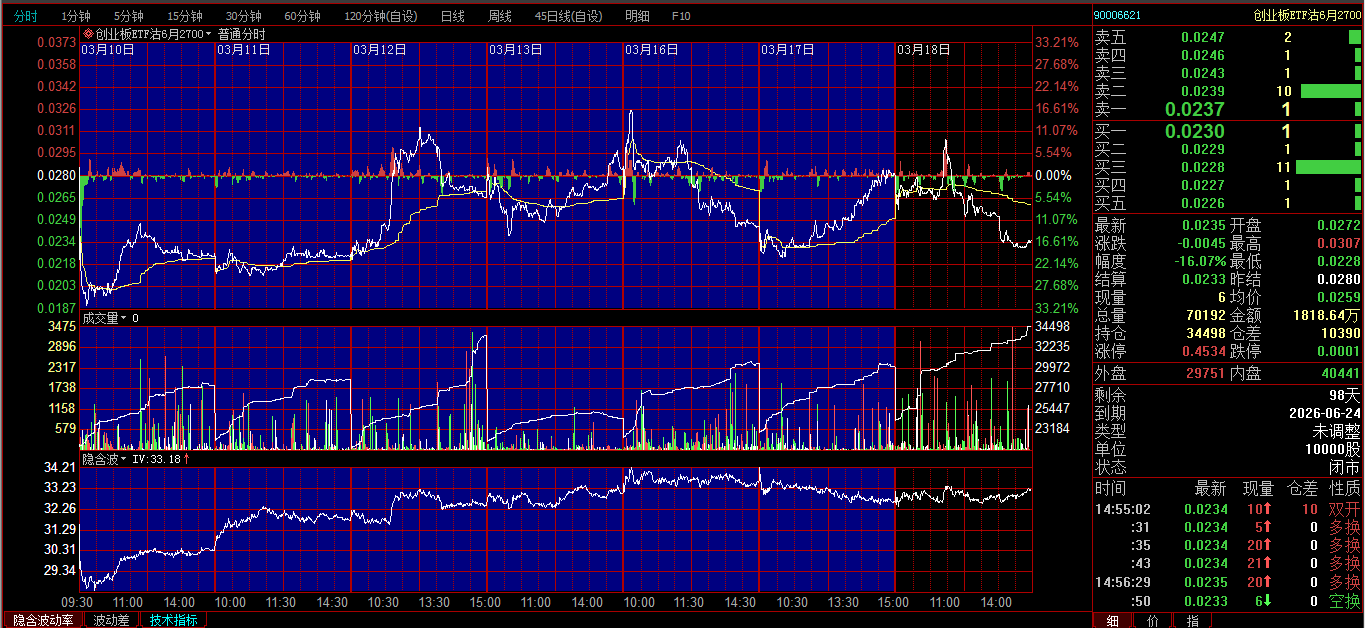Click the 买四 price 0.0227
The image size is (1365, 628).
(1203, 185)
